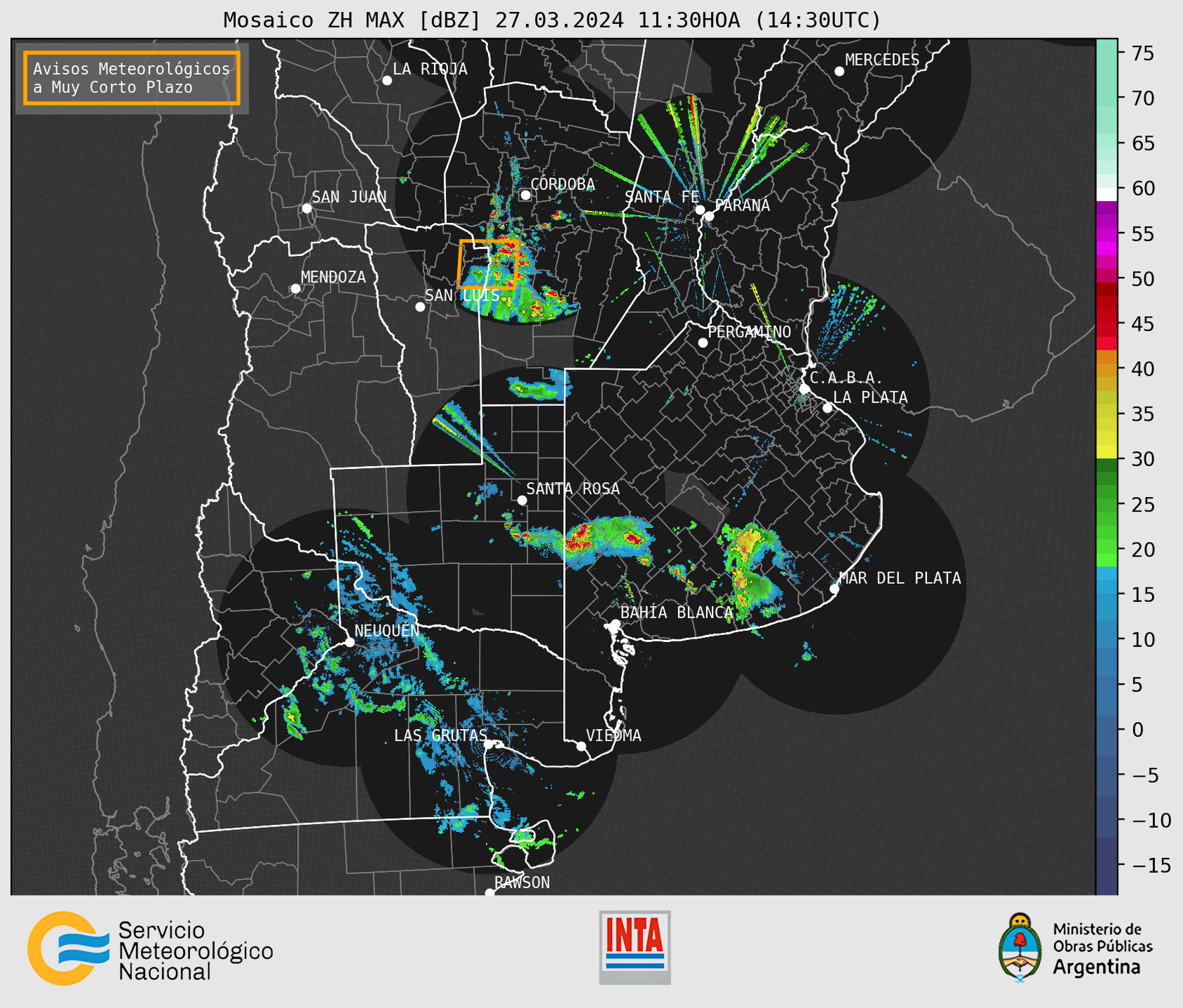
Task: Click the INTA logo
Action: click(x=635, y=947)
